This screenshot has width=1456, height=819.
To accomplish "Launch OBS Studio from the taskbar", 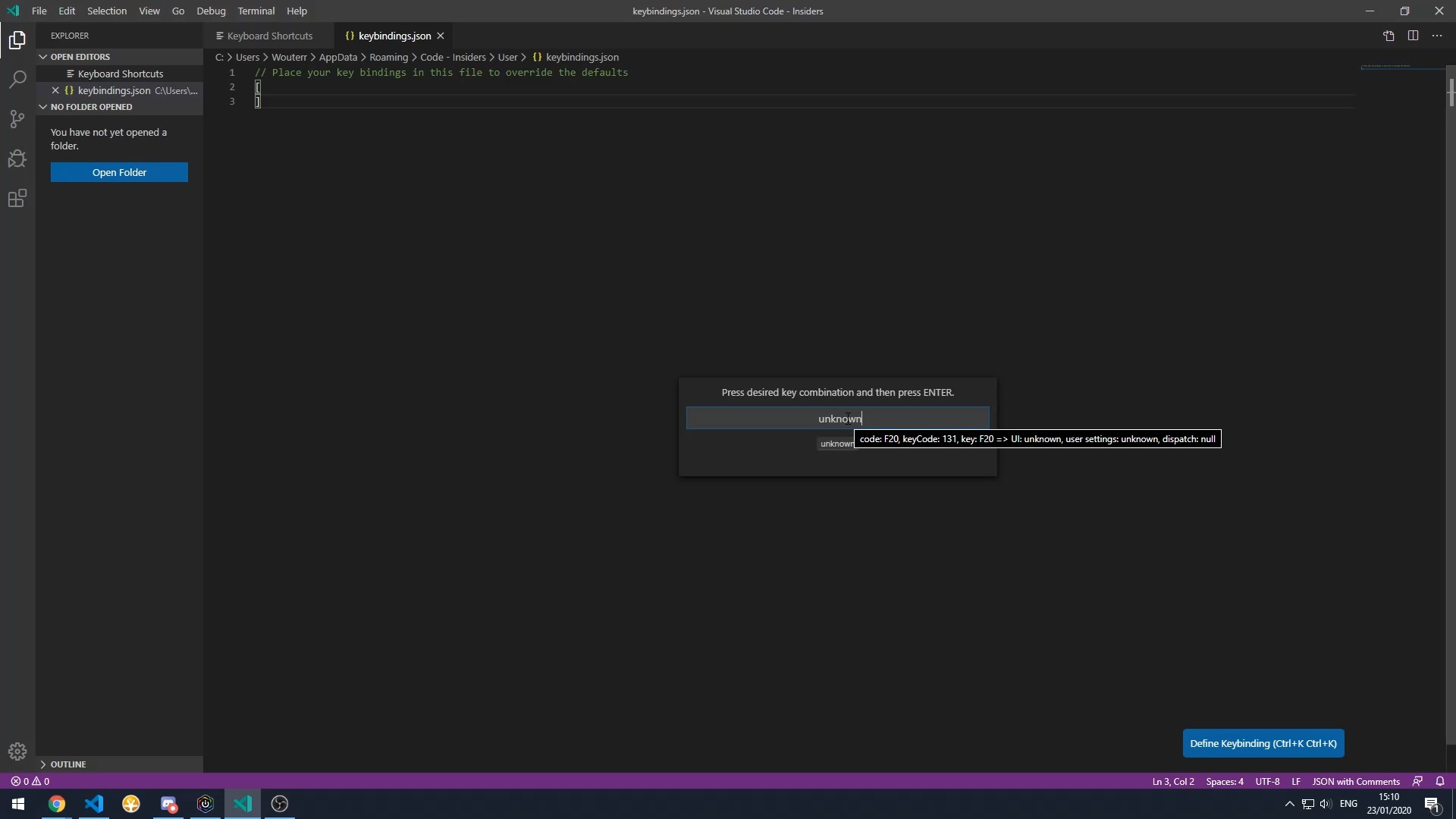I will [278, 804].
